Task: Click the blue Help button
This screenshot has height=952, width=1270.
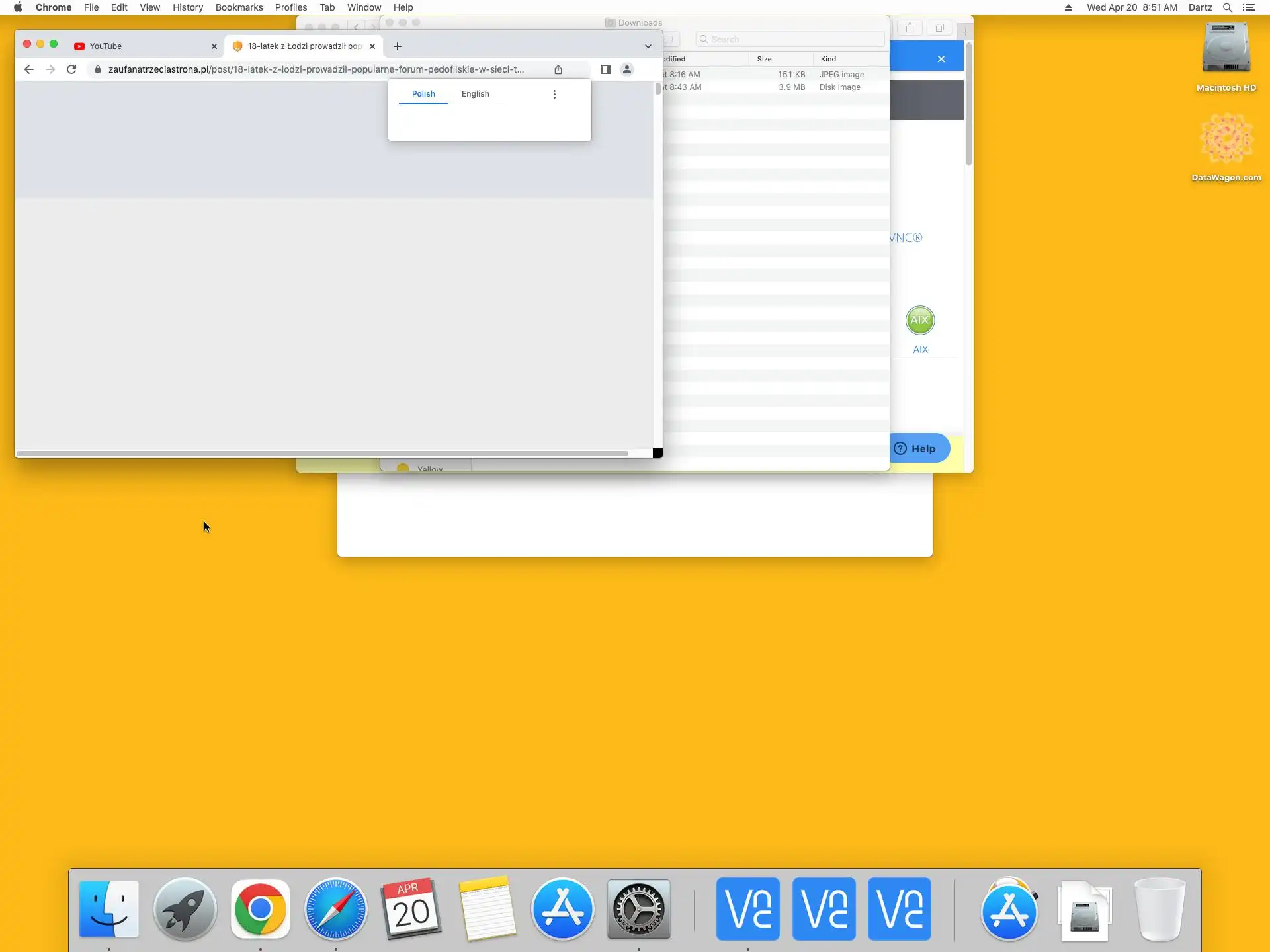Action: point(916,448)
